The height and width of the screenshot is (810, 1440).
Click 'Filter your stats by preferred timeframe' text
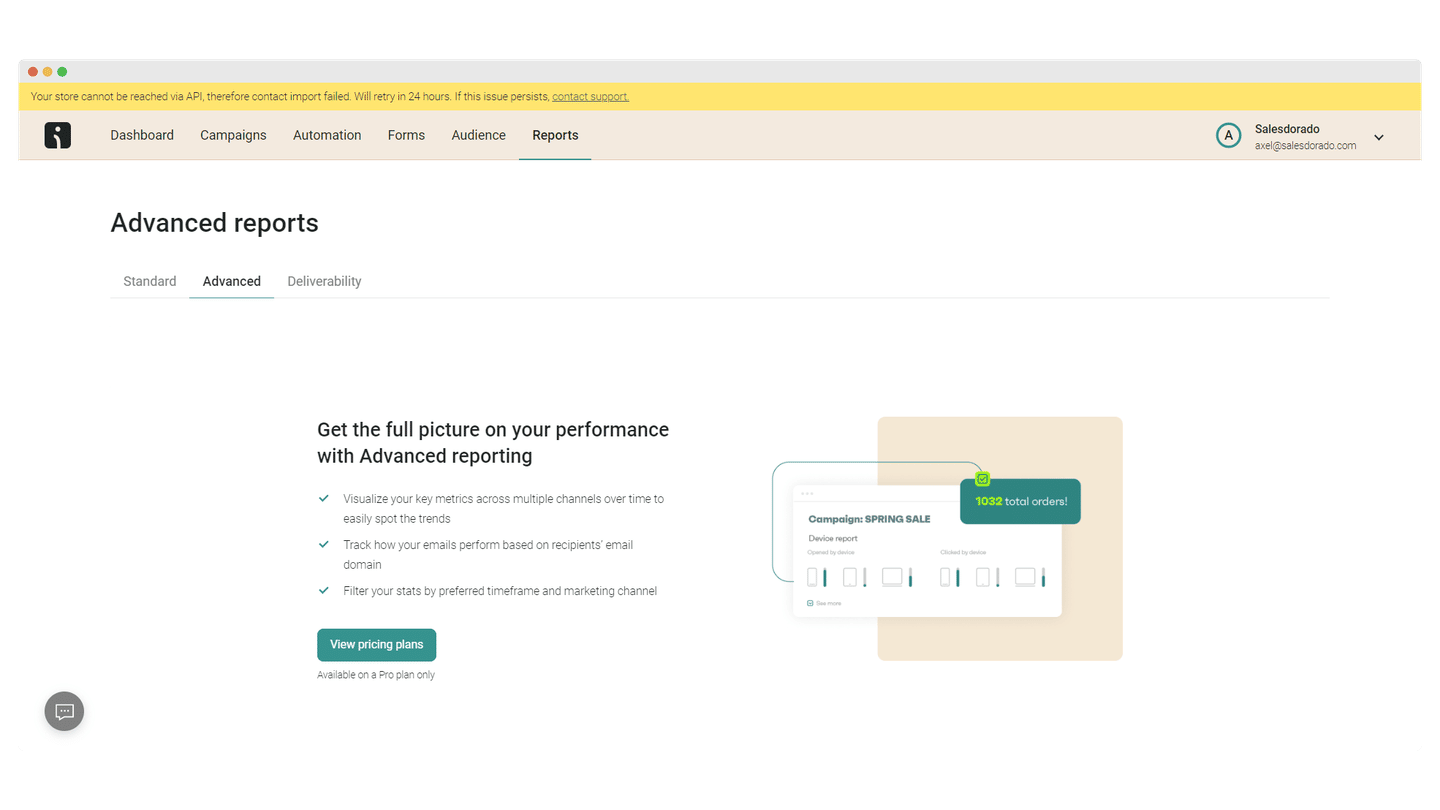click(x=500, y=591)
